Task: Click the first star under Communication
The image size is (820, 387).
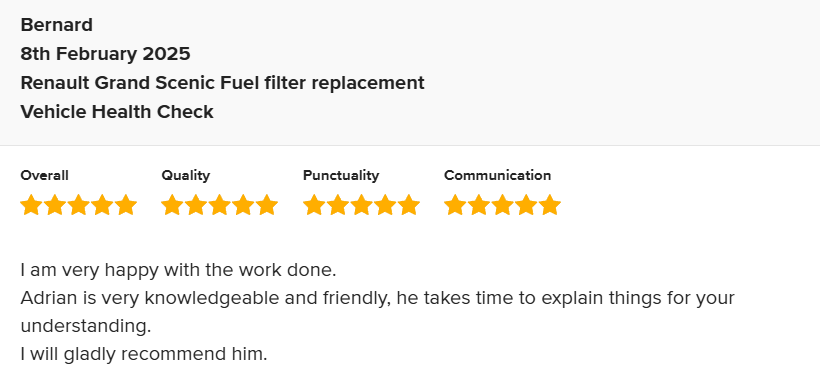Action: [454, 205]
